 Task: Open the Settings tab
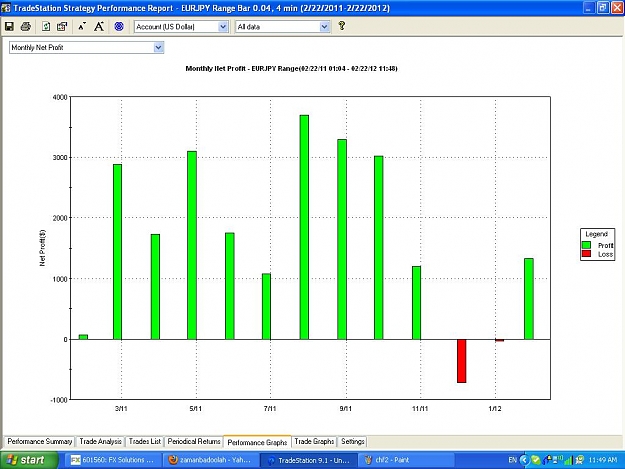tap(353, 442)
